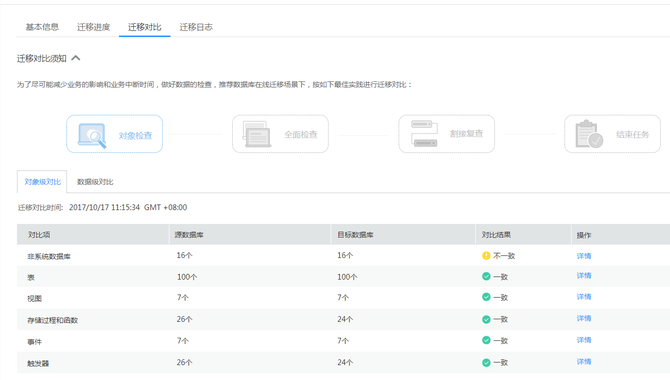Click target value 24个 in 触发器 row
670x380 pixels.
point(345,362)
